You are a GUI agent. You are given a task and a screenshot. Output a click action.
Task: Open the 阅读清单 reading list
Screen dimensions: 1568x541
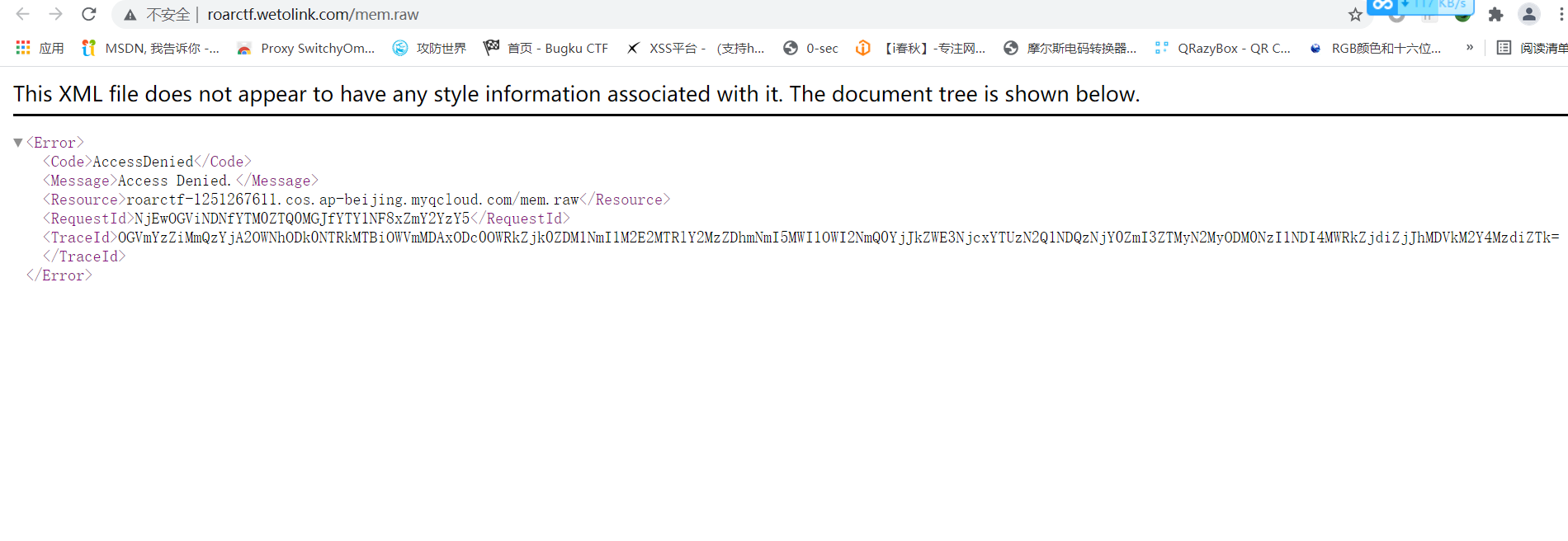click(x=1532, y=49)
